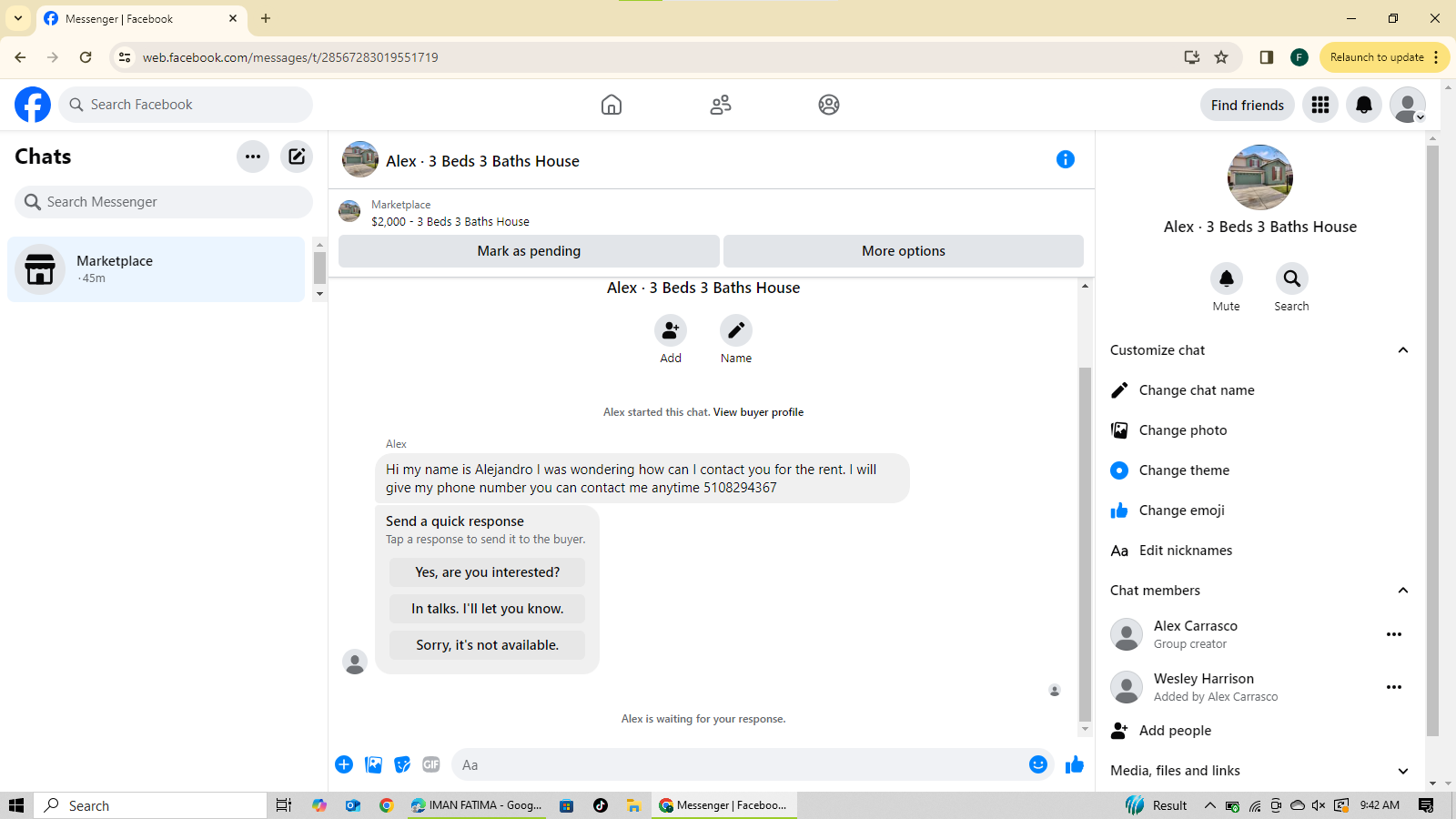The image size is (1456, 819).
Task: Mute the conversation with bell icon
Action: click(x=1227, y=278)
